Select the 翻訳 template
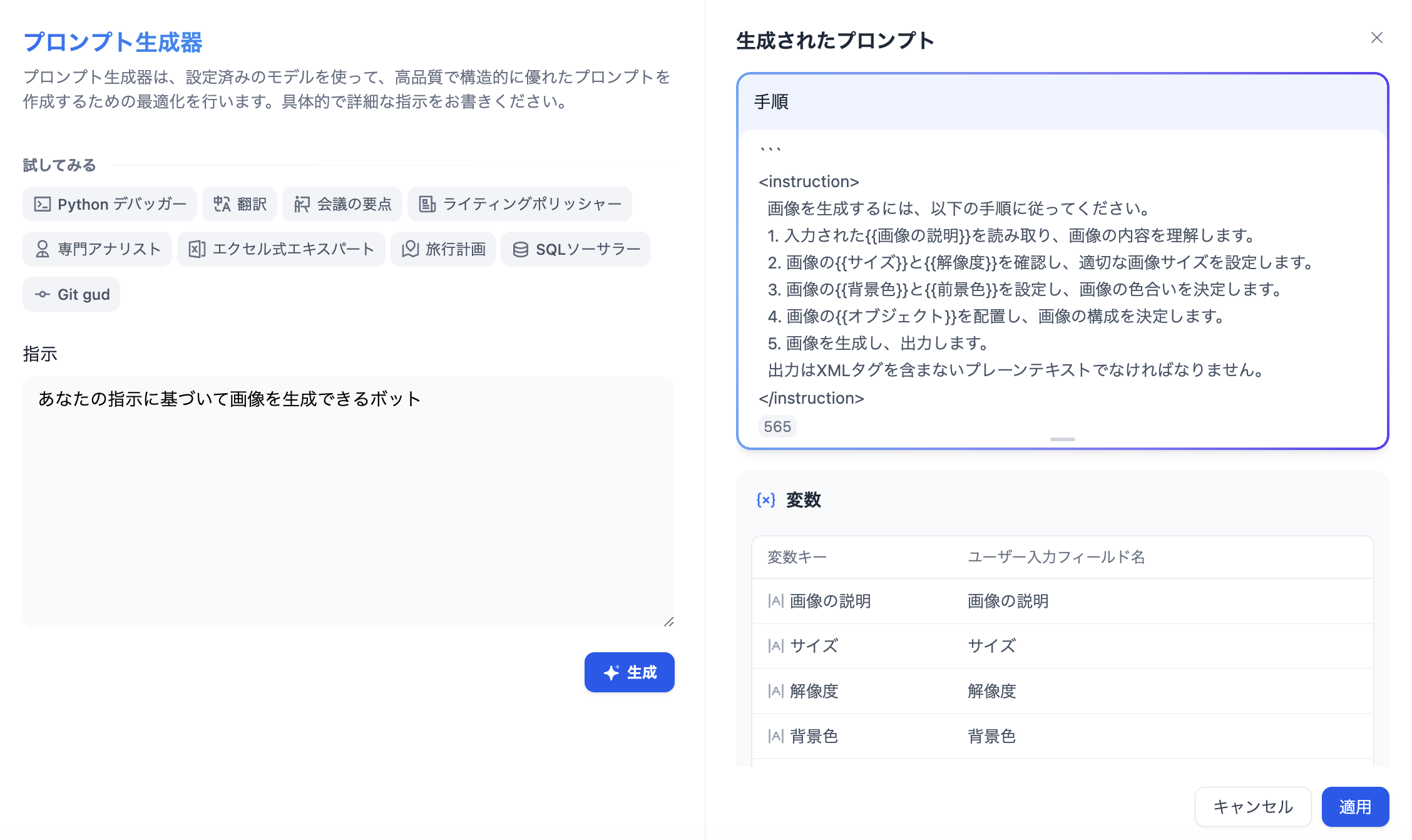 pyautogui.click(x=240, y=204)
